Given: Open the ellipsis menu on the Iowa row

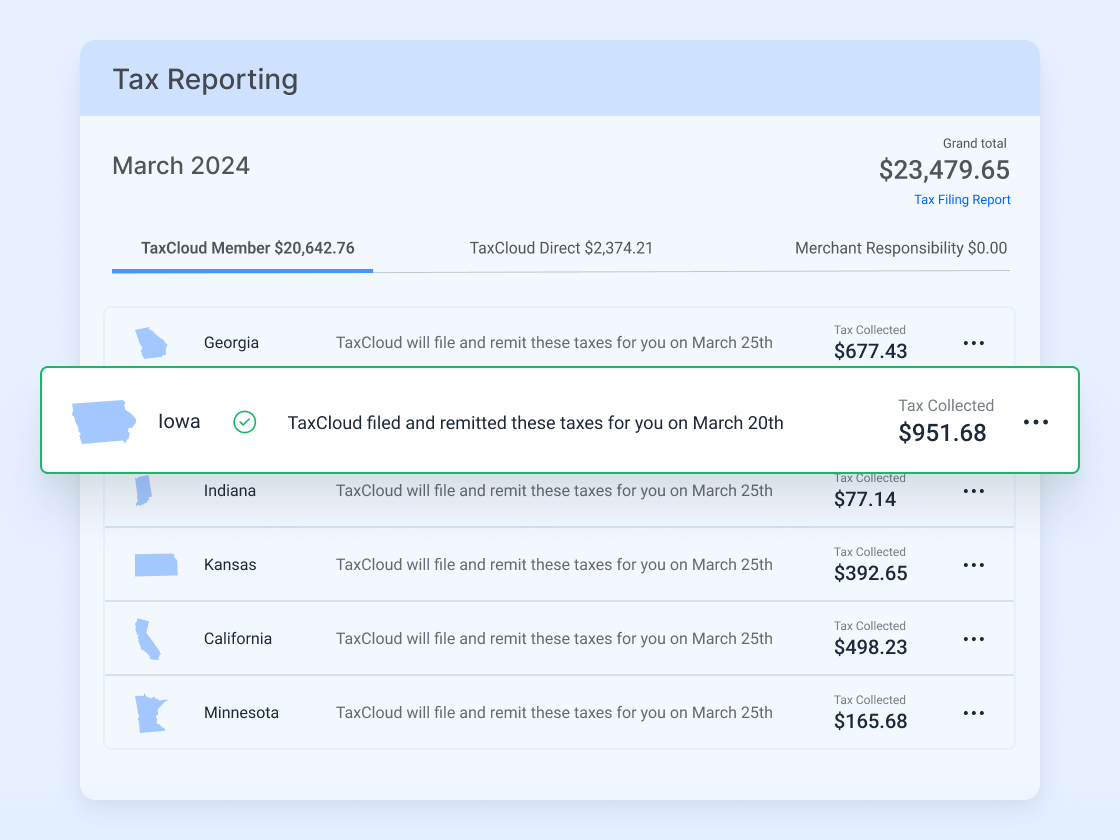Looking at the screenshot, I should [1036, 422].
